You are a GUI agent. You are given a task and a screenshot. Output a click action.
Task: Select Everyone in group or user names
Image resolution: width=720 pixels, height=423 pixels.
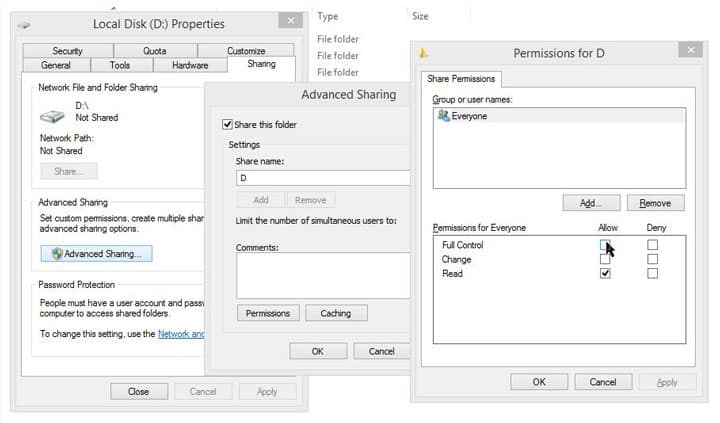[559, 116]
